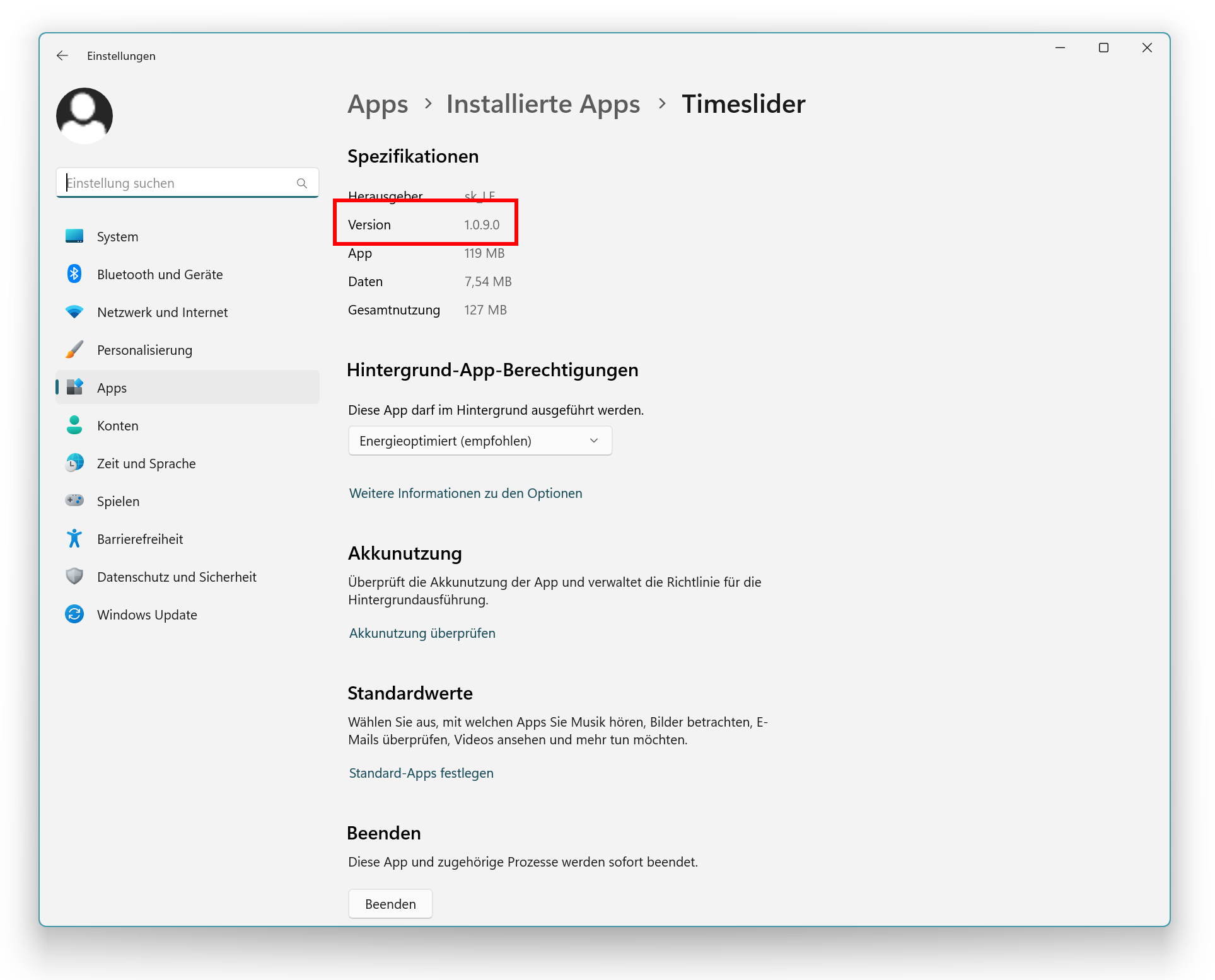Click the Apps breadcrumb in header
The height and width of the screenshot is (980, 1215).
[x=378, y=104]
